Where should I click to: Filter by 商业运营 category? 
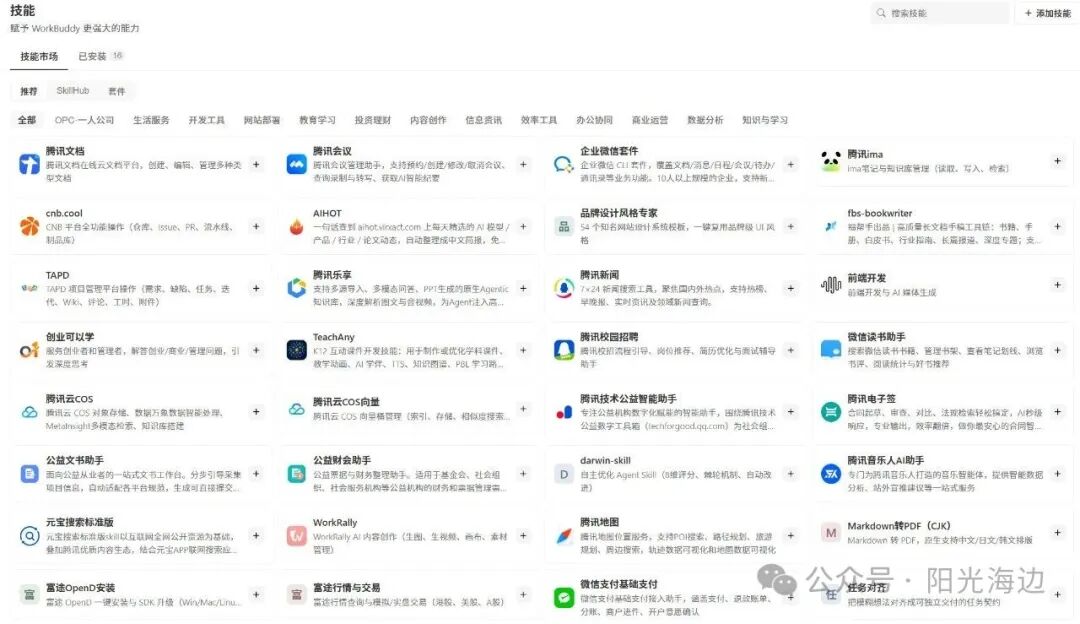pyautogui.click(x=650, y=120)
